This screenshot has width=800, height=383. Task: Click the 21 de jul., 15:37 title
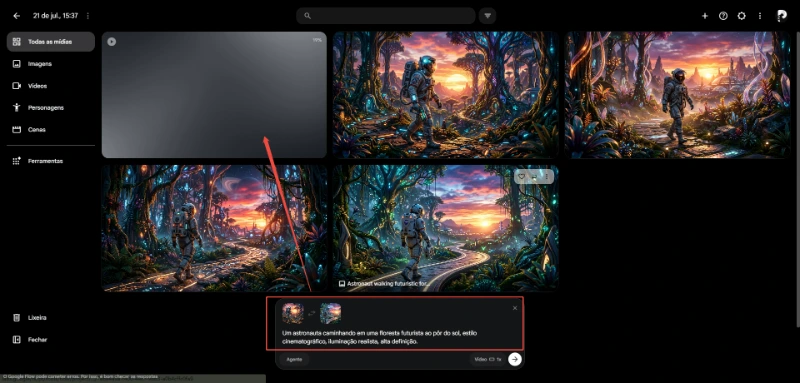click(x=56, y=16)
